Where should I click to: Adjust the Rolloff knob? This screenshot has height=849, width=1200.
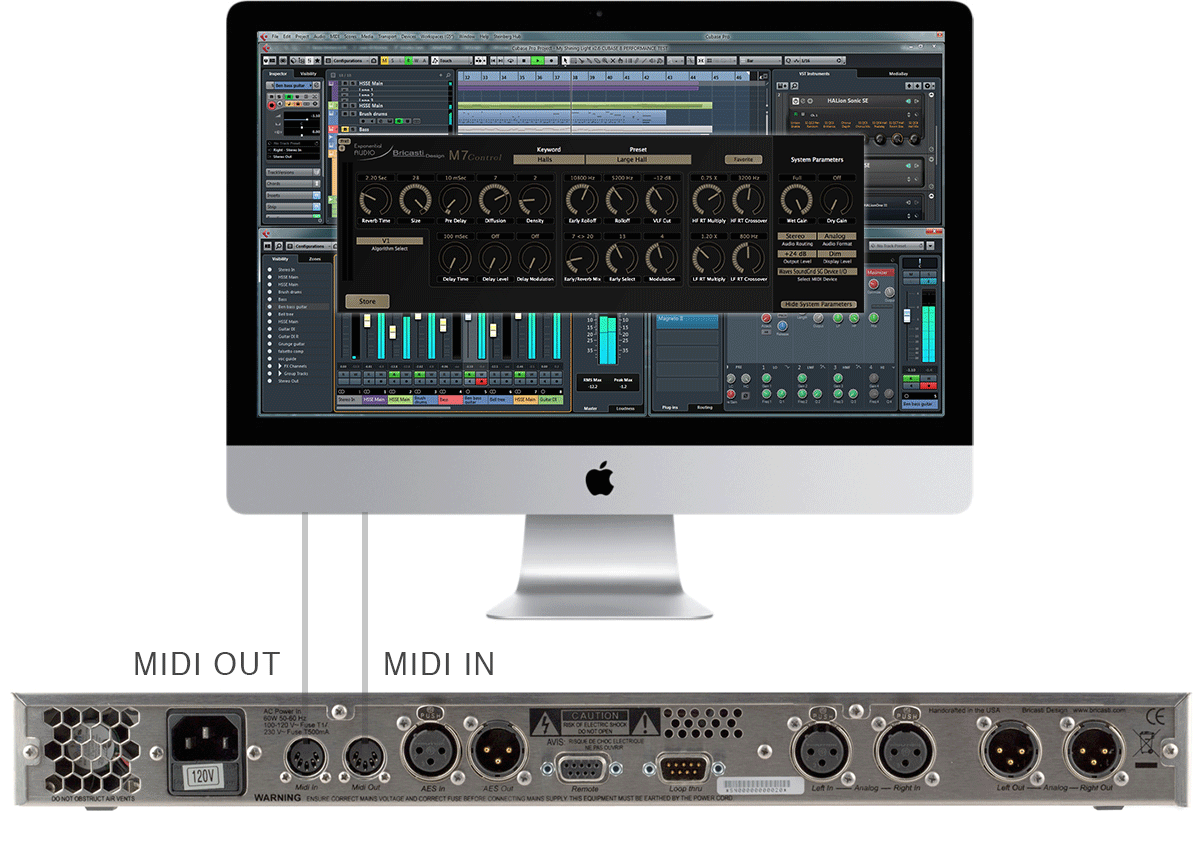pyautogui.click(x=621, y=199)
